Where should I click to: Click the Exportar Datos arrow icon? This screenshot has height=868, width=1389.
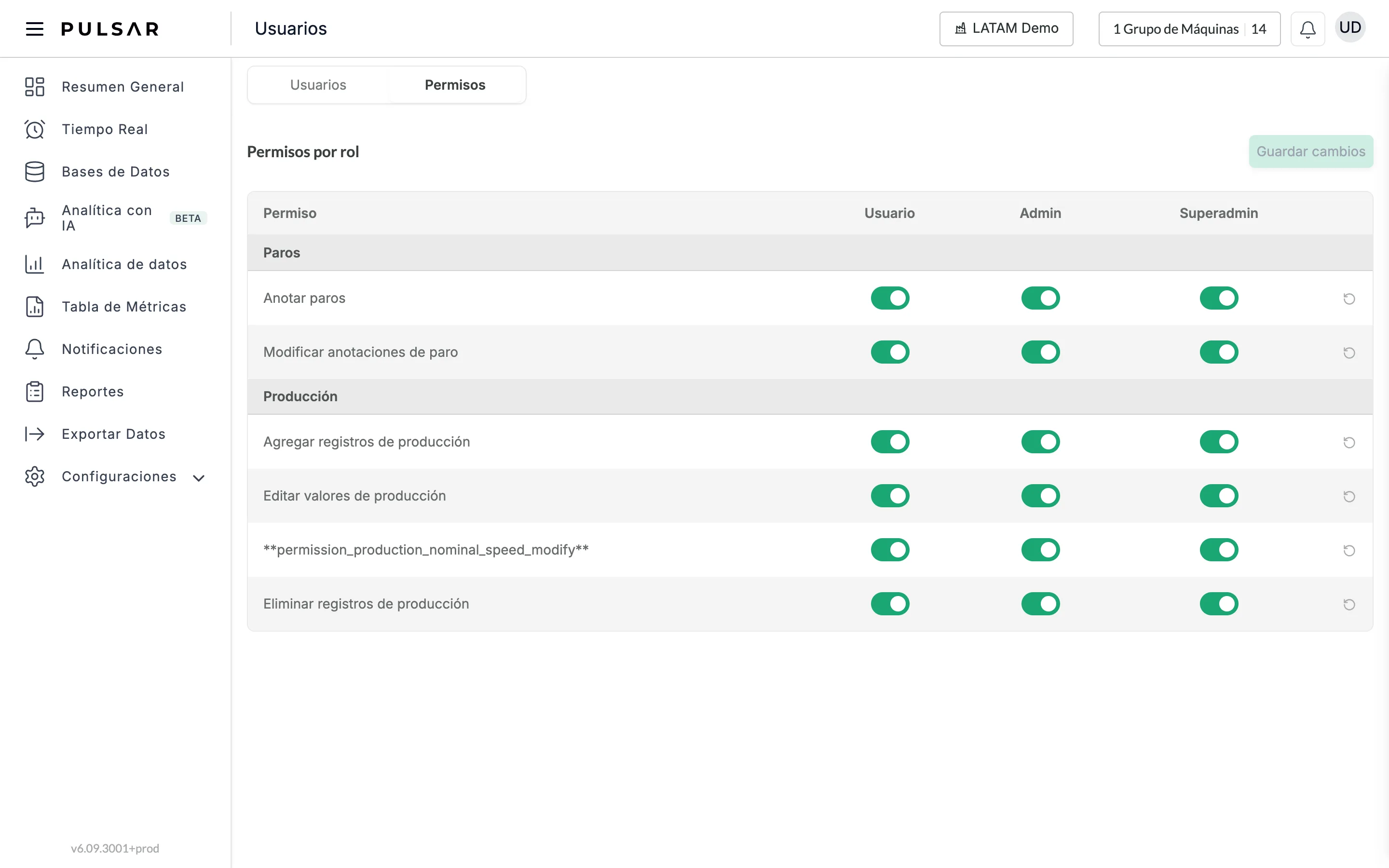point(34,434)
